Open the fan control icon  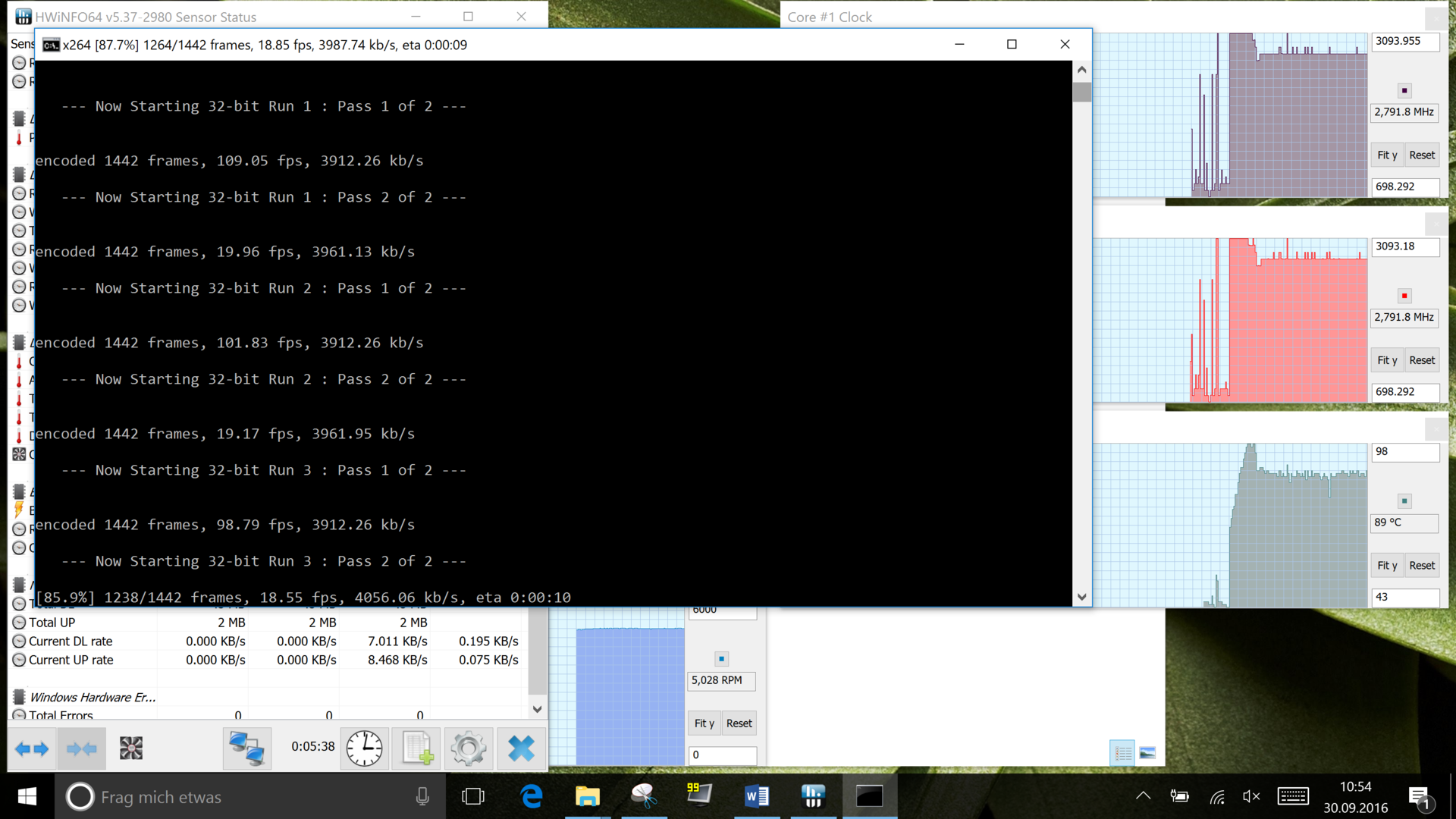[131, 749]
